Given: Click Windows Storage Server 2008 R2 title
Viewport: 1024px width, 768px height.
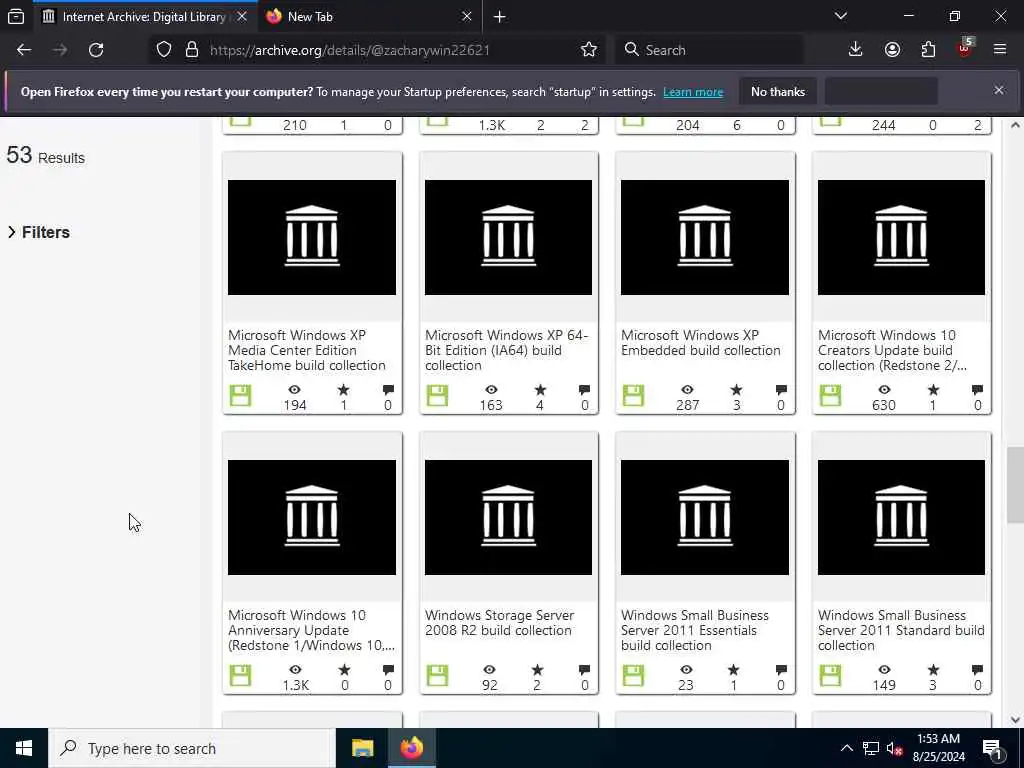Looking at the screenshot, I should pos(500,623).
